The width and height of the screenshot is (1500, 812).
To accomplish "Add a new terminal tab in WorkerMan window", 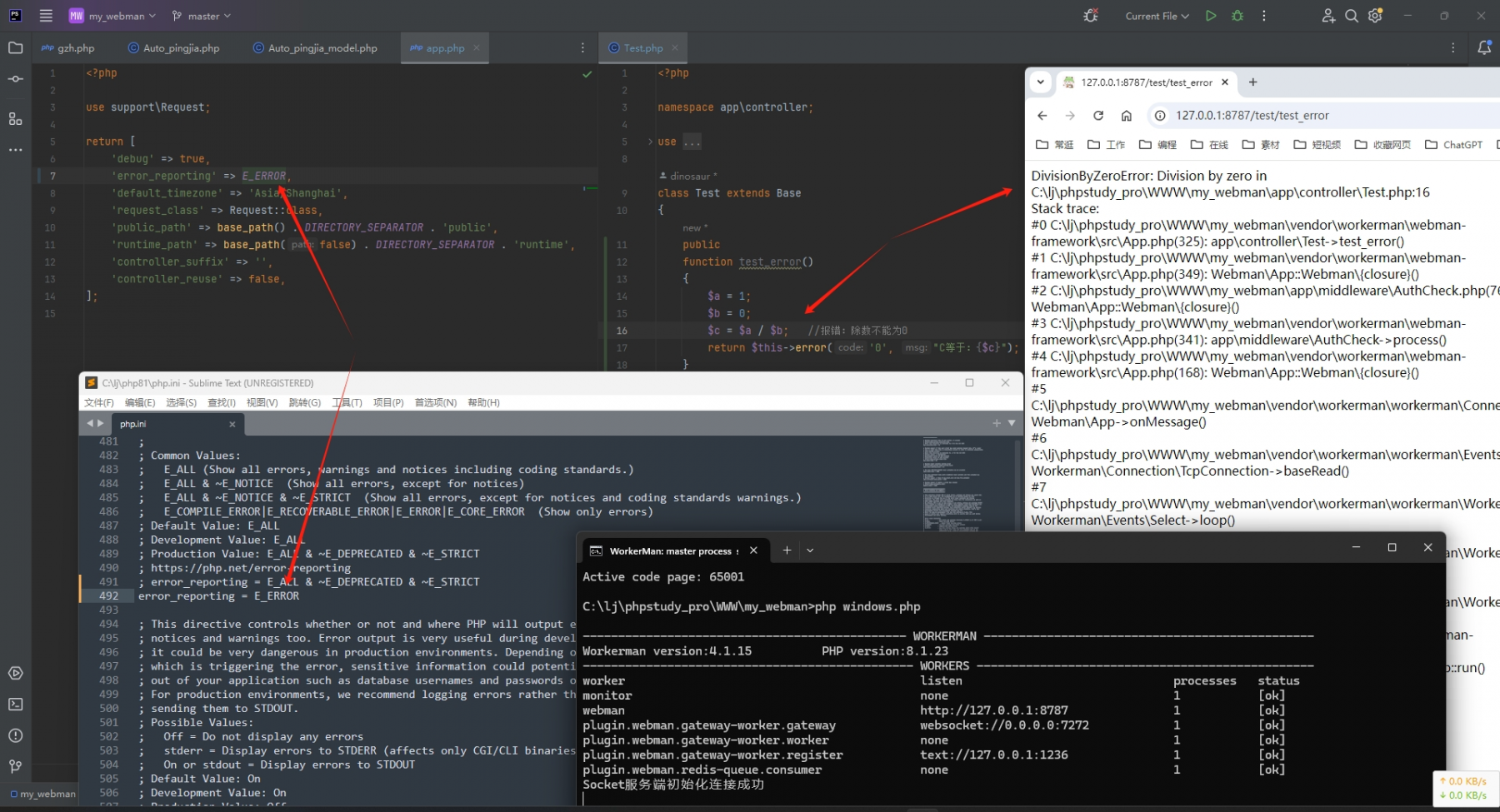I will pos(787,550).
